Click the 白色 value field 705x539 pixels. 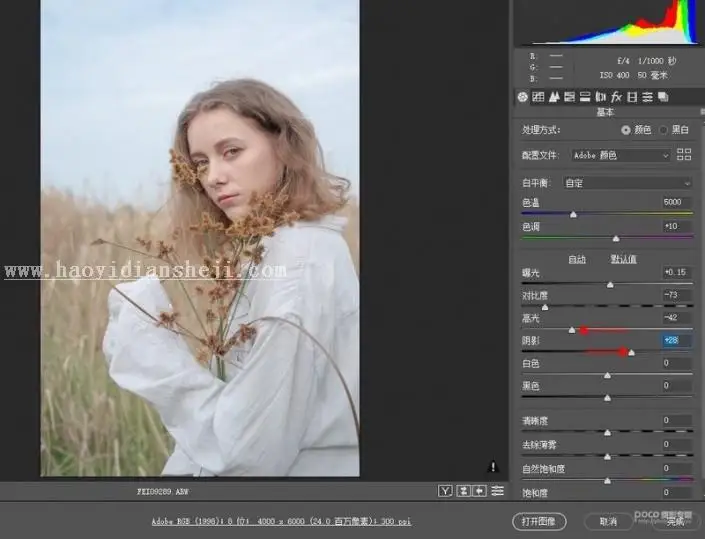point(676,363)
